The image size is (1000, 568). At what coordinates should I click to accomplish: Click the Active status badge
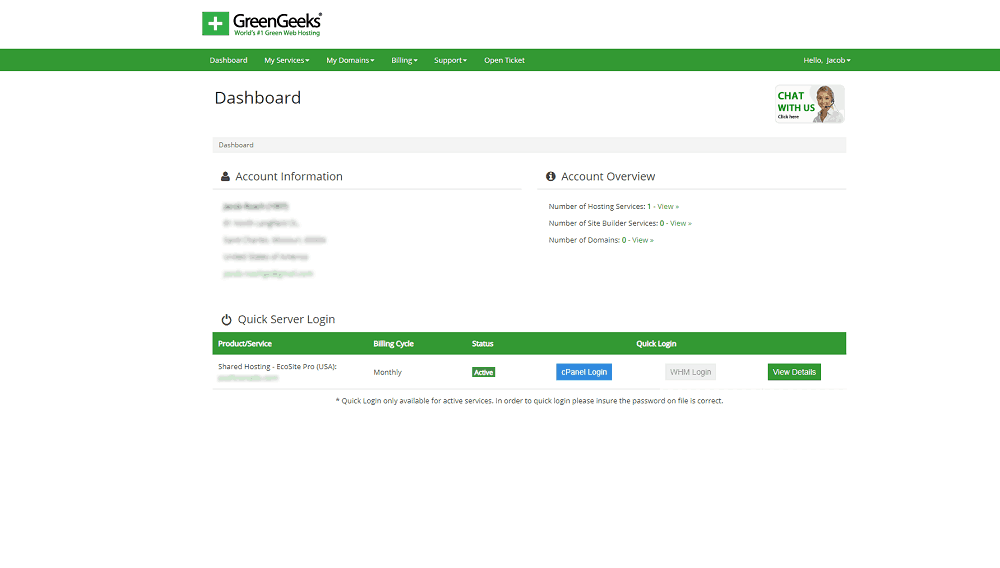(483, 372)
